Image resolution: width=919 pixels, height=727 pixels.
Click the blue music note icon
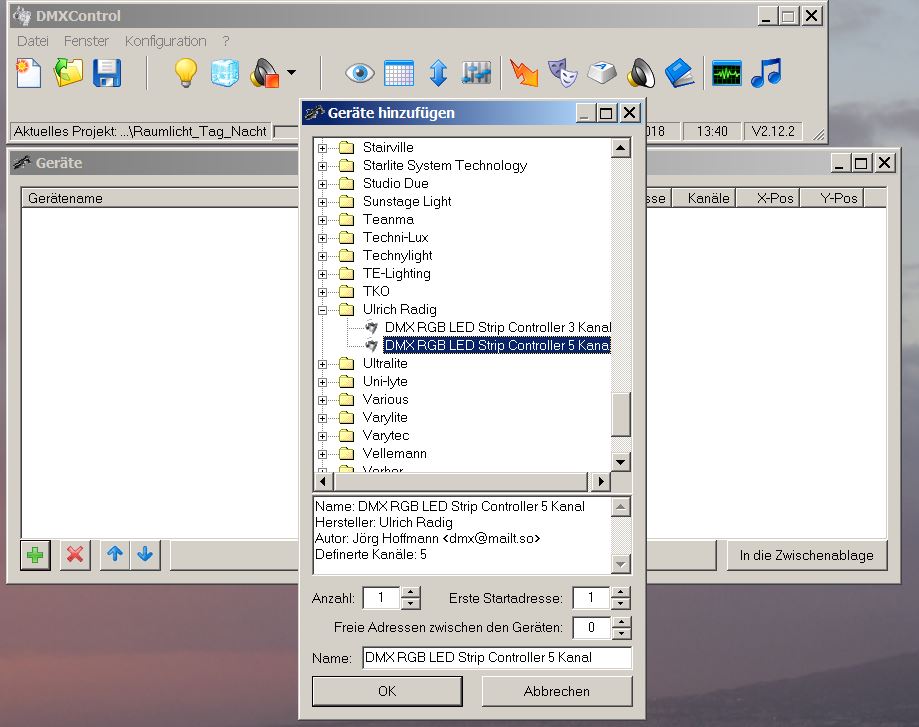(x=765, y=73)
